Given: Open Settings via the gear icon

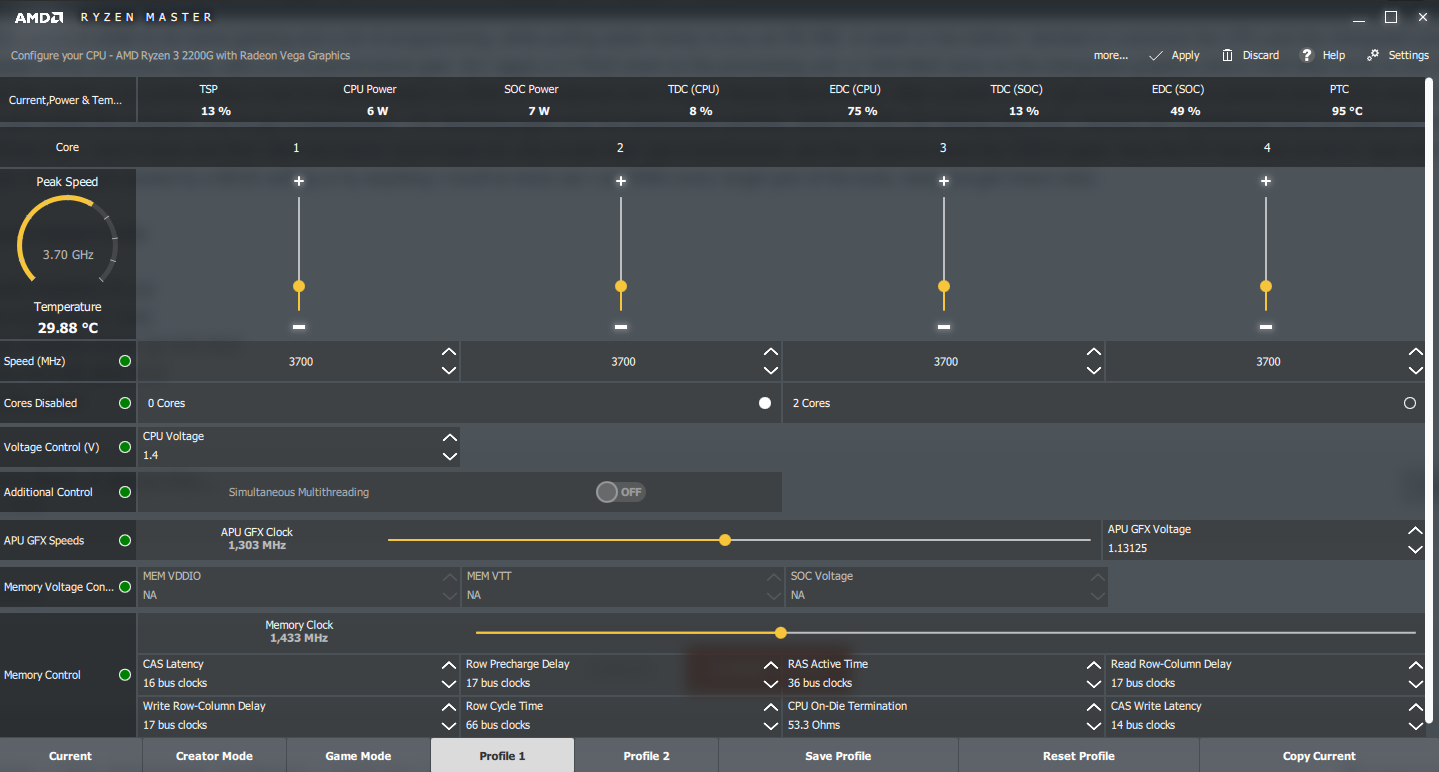Looking at the screenshot, I should click(x=1373, y=55).
